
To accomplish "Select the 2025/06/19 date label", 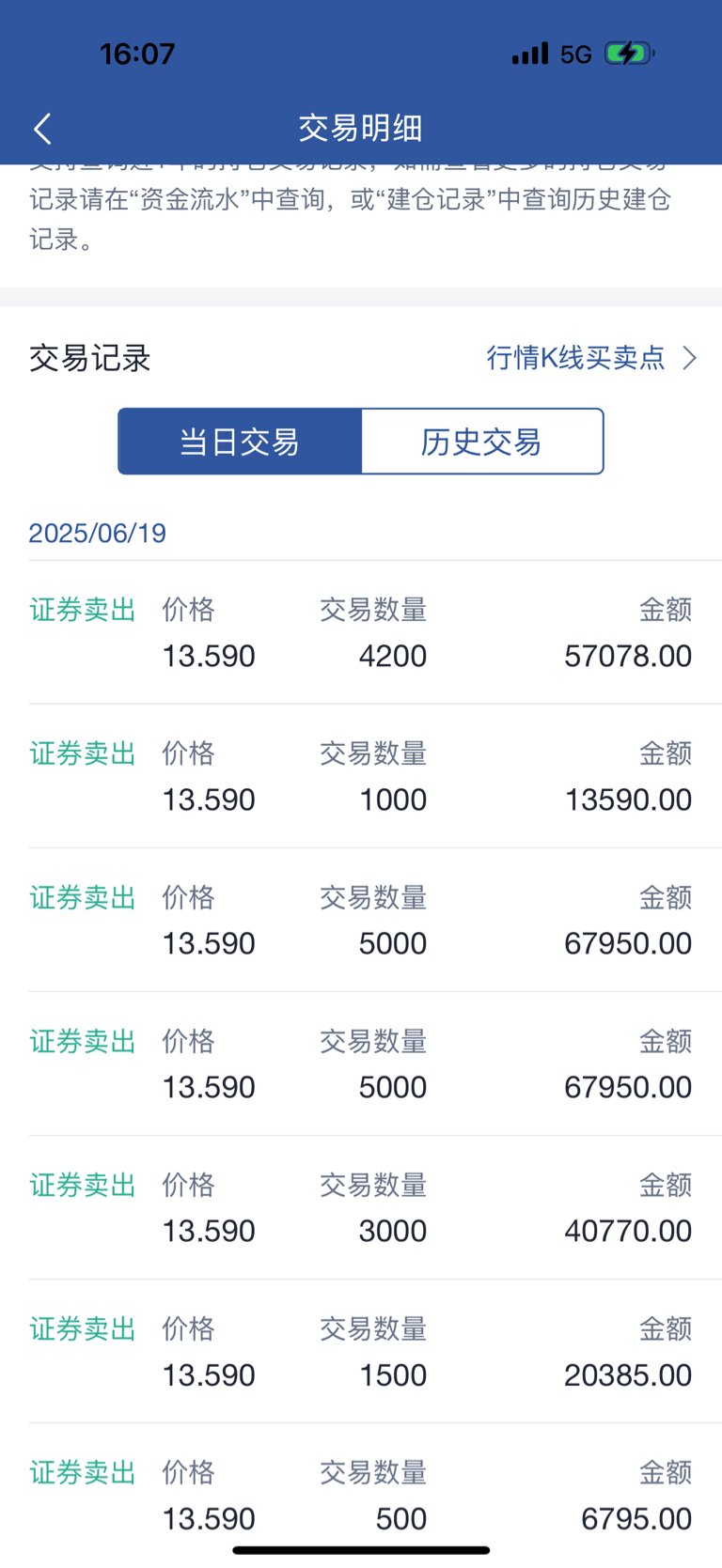I will tap(98, 533).
